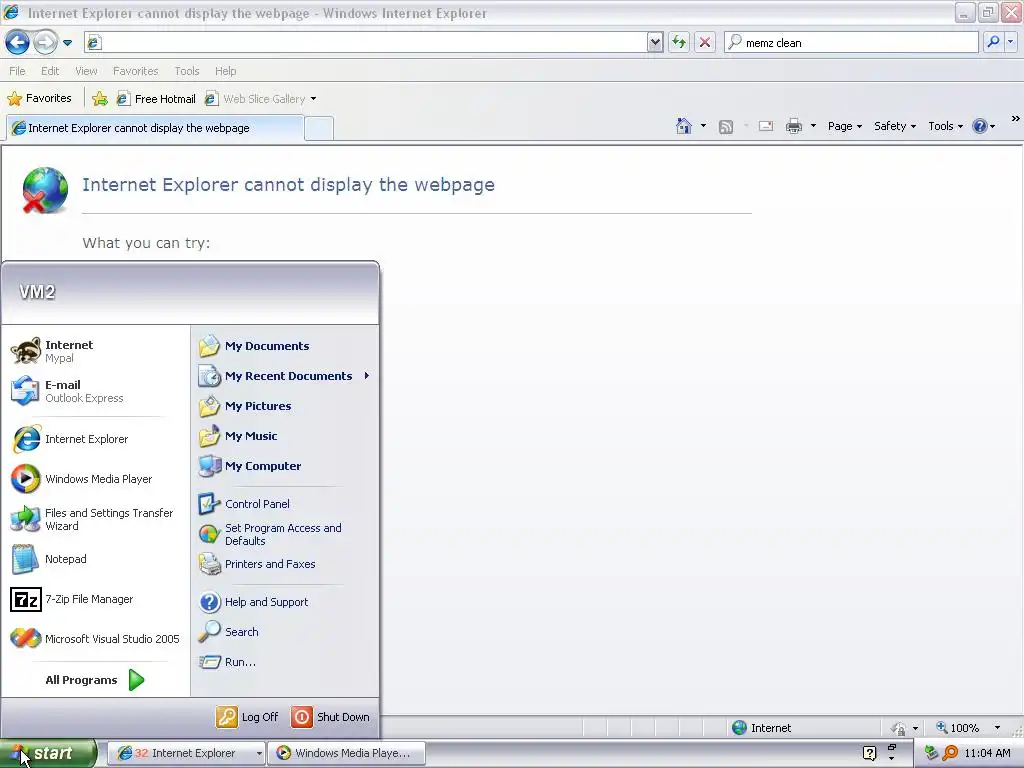Open Set Program Access and Defaults
The width and height of the screenshot is (1024, 768).
[x=285, y=534]
